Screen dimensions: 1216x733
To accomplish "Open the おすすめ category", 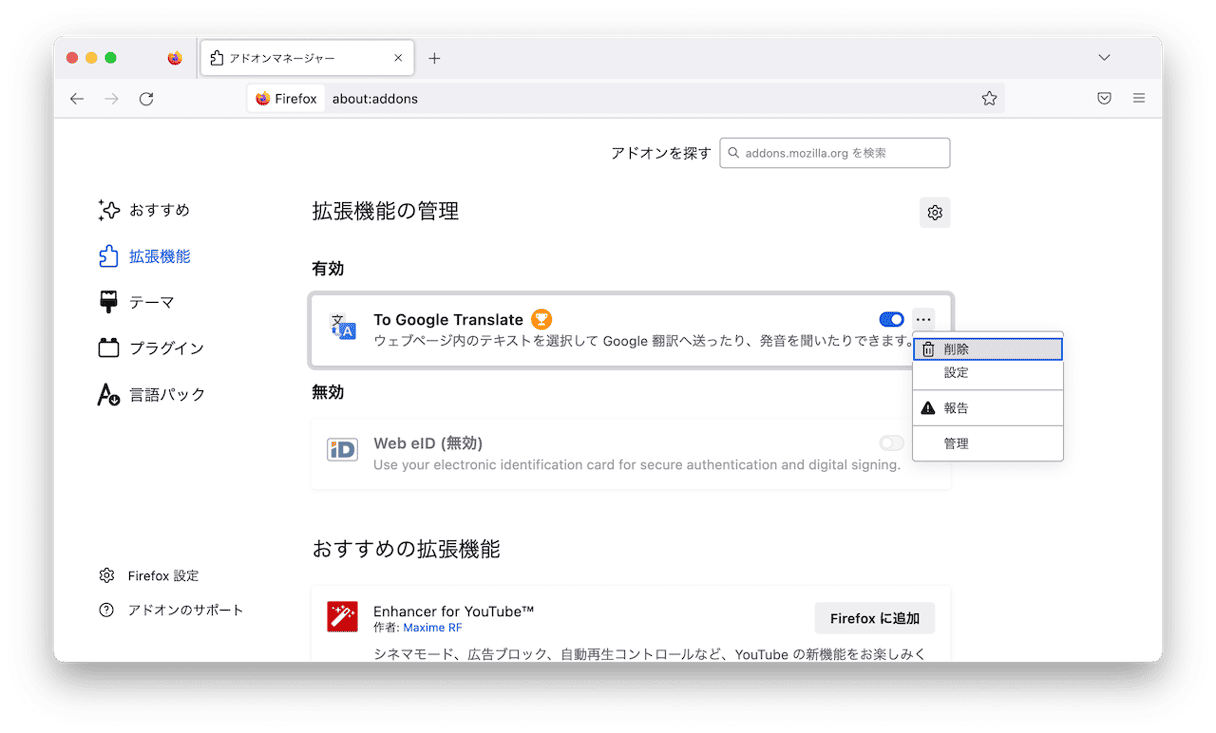I will (x=144, y=210).
